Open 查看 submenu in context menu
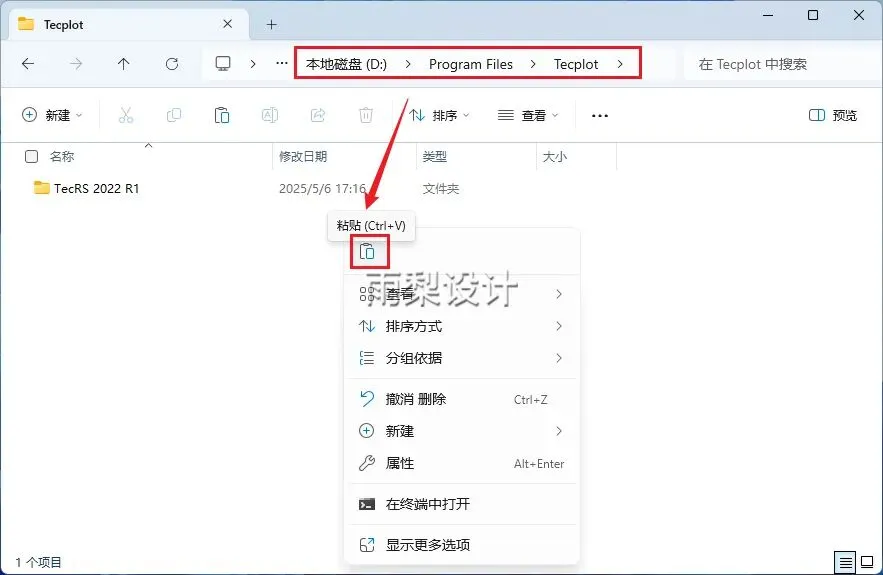 tap(462, 294)
